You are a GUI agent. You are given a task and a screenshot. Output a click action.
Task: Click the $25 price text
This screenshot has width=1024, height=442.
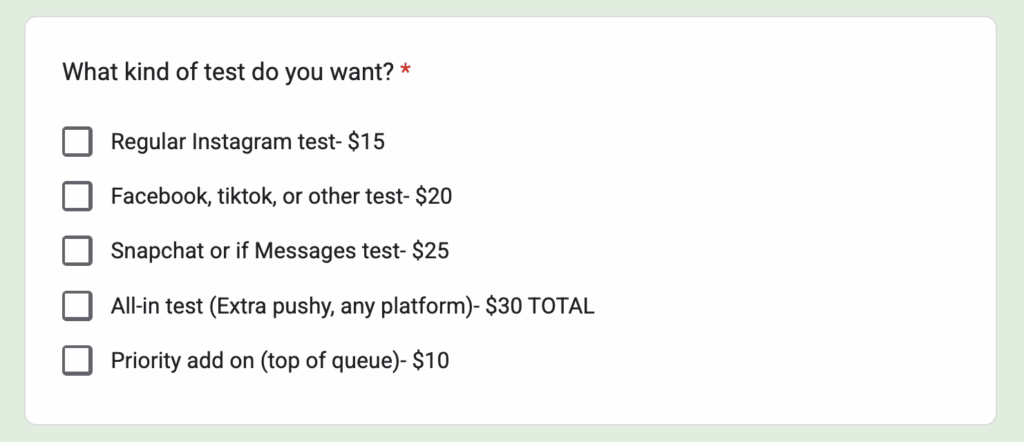click(430, 251)
